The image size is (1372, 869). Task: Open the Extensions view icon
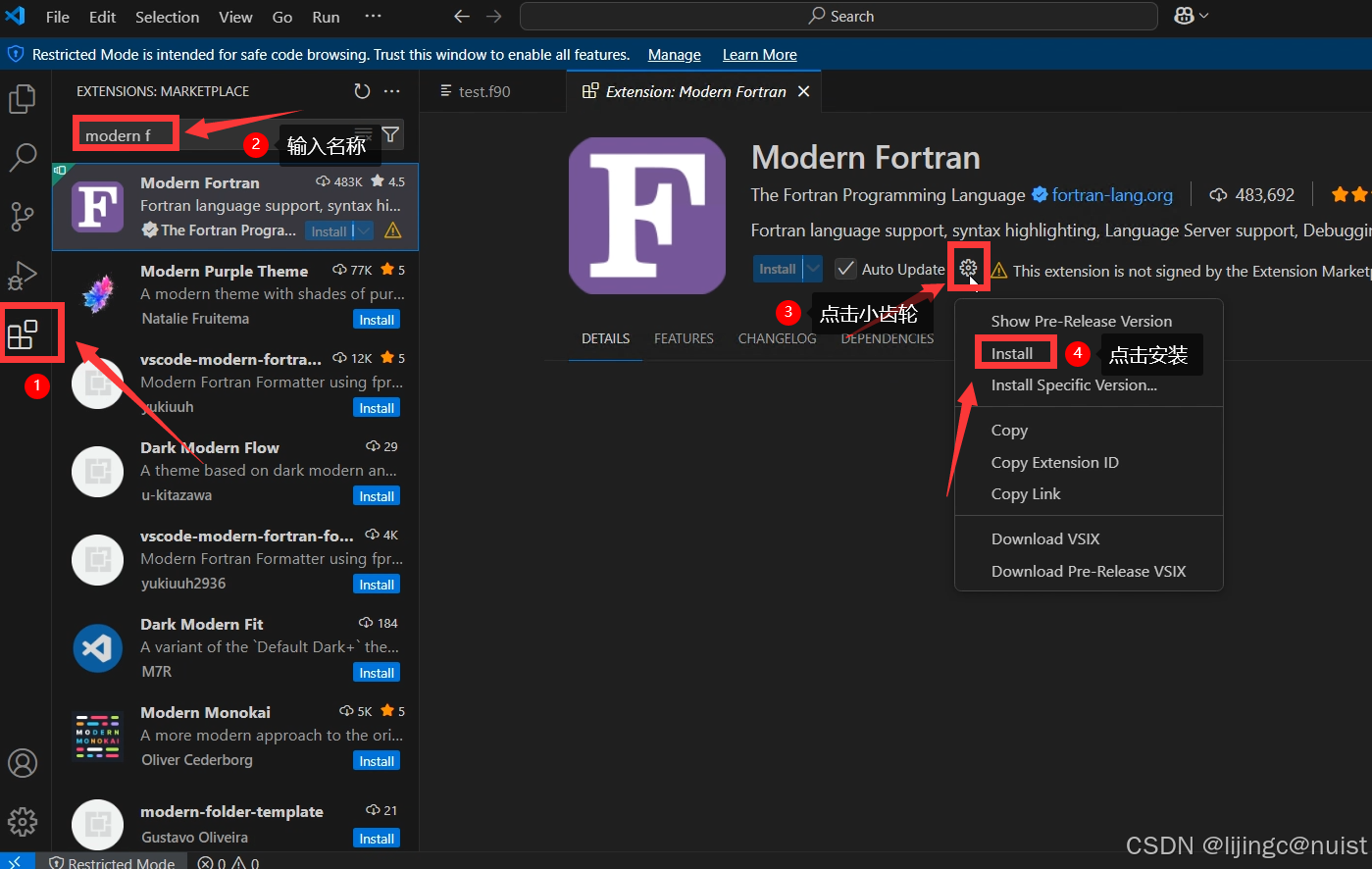pos(23,334)
